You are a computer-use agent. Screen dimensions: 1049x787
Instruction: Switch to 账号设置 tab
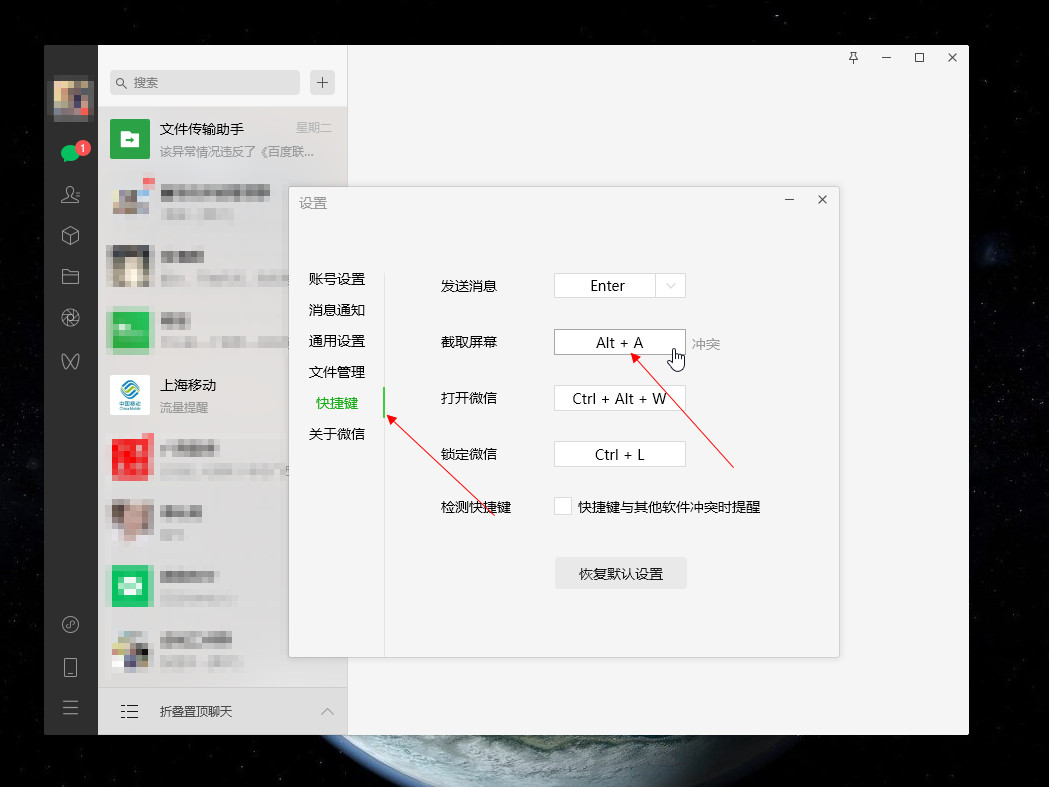click(x=337, y=279)
